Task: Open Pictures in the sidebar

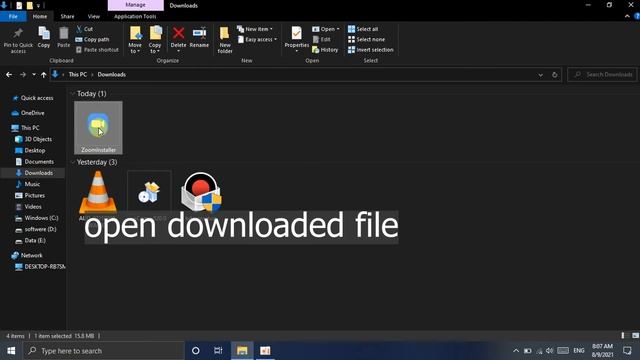Action: click(x=30, y=196)
